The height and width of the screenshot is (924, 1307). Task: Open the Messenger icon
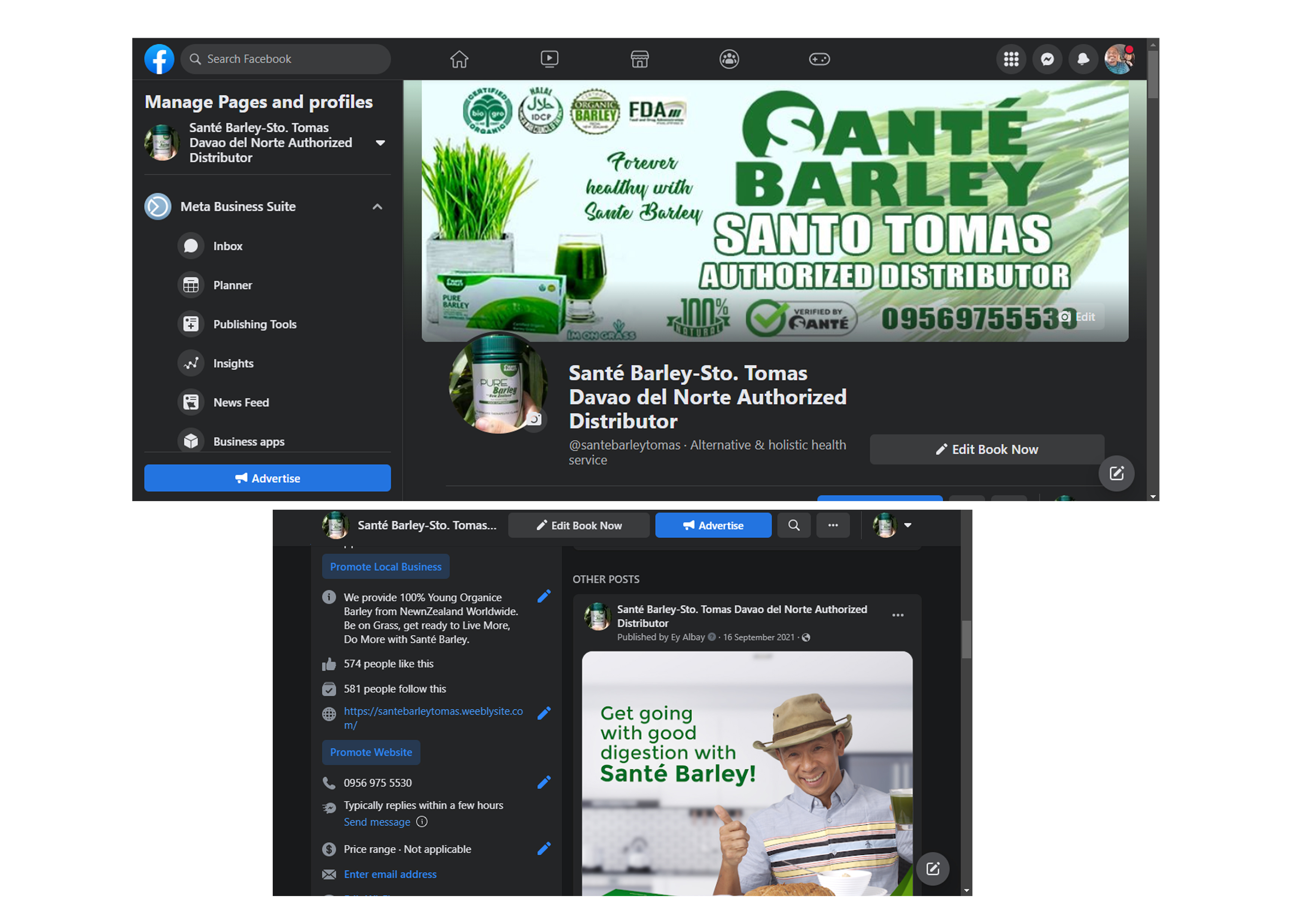(1047, 59)
